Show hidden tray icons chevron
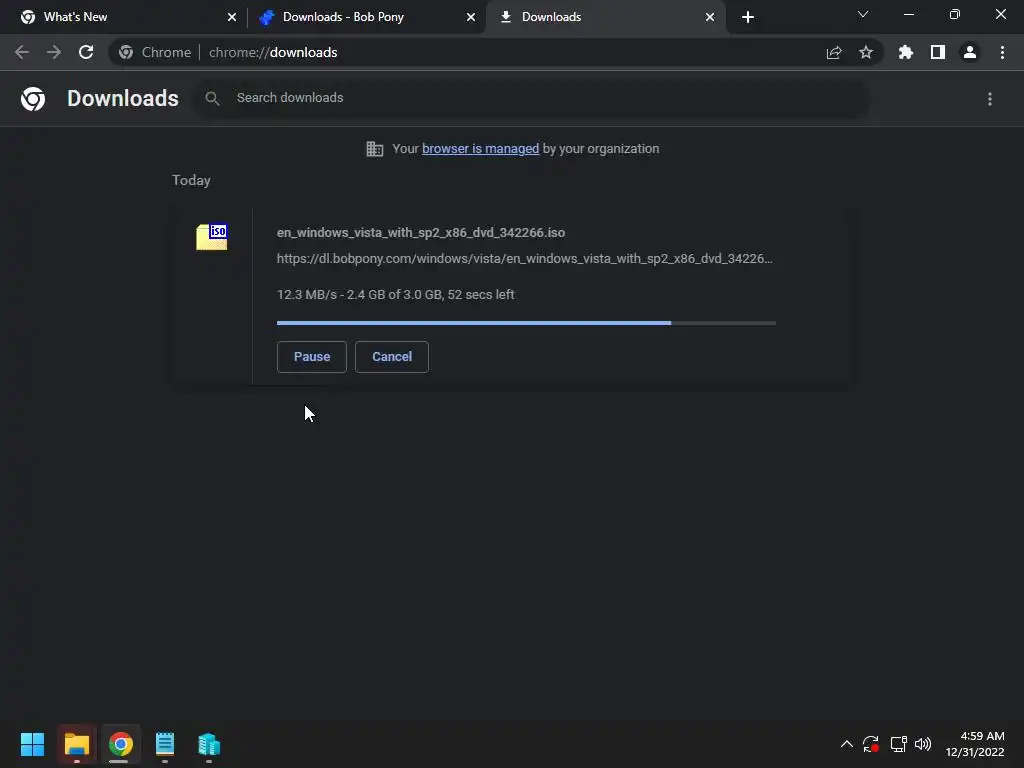The width and height of the screenshot is (1024, 768). pyautogui.click(x=846, y=744)
